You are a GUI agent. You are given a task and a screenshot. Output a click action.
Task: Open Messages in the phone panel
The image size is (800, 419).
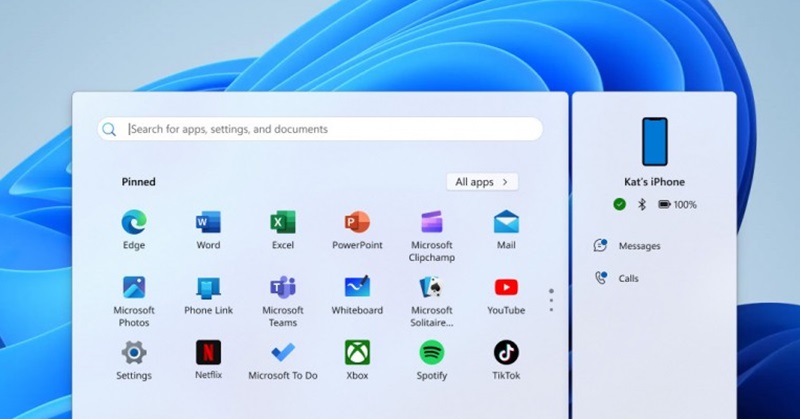point(627,246)
